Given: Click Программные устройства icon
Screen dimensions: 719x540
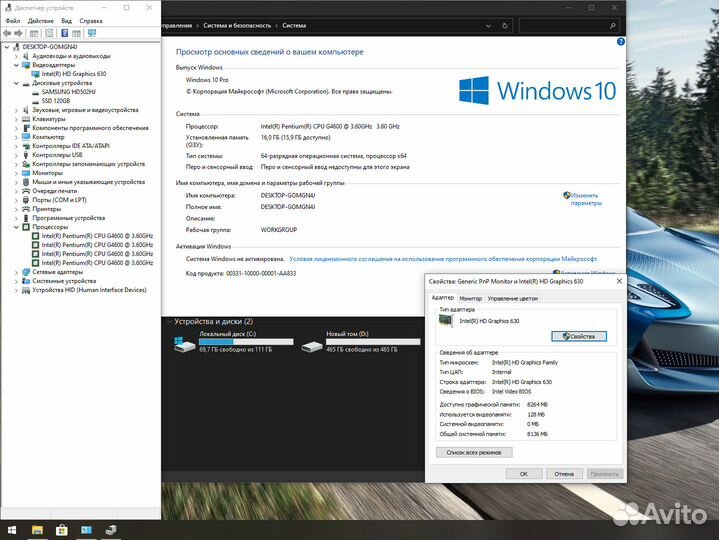Looking at the screenshot, I should pyautogui.click(x=26, y=218).
